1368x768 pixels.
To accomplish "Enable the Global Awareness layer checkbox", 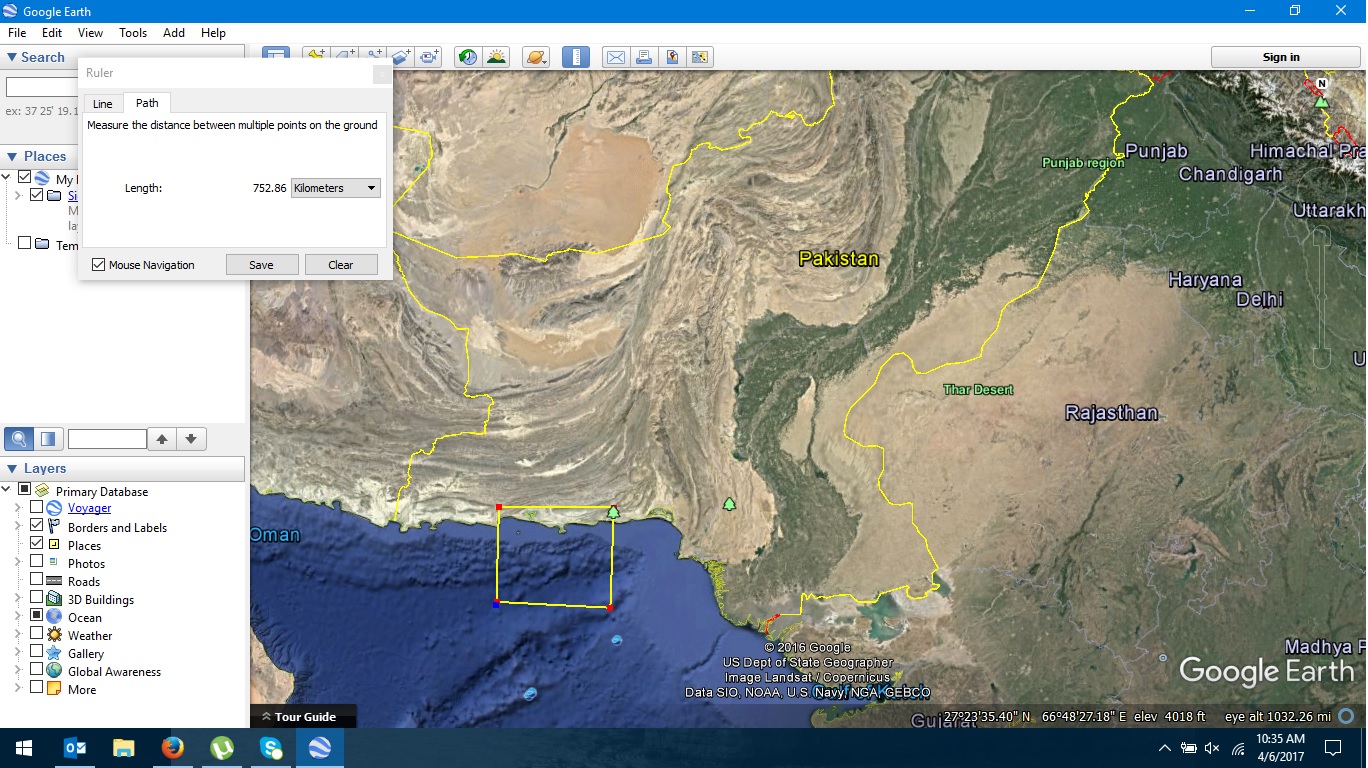I will point(37,669).
